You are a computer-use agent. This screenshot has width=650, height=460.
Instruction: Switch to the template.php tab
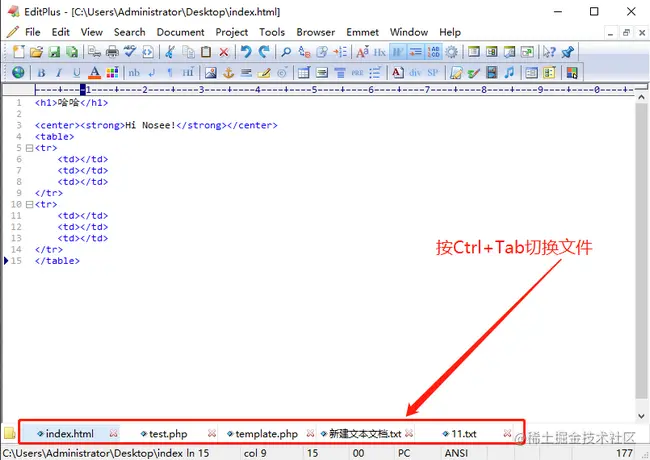tap(266, 434)
